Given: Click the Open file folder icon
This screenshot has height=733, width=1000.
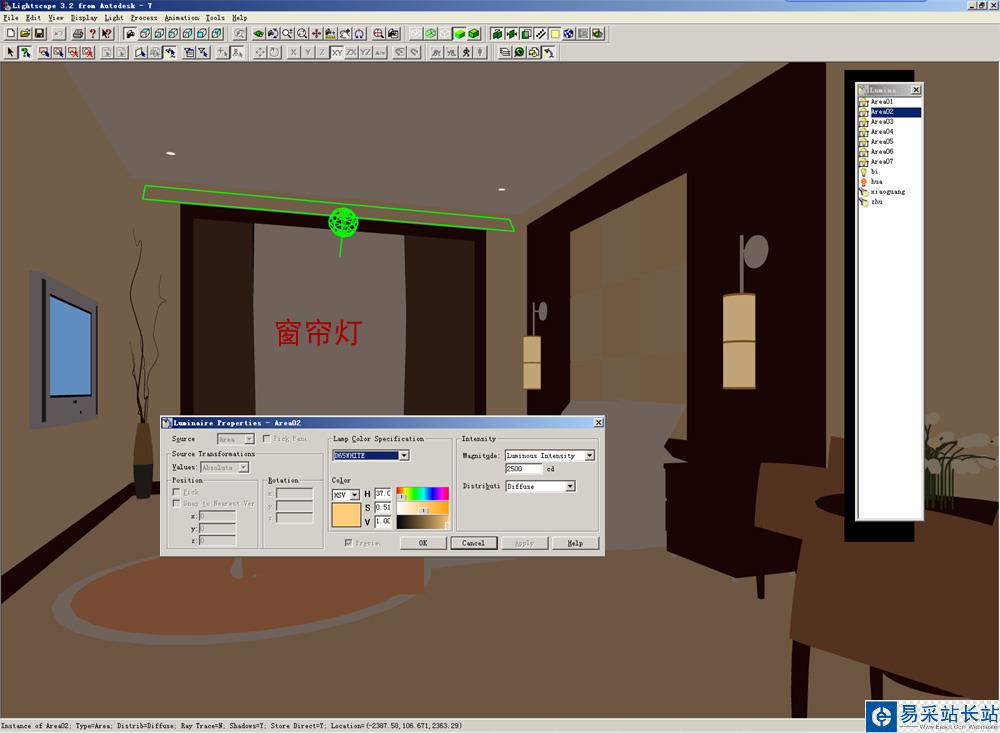Looking at the screenshot, I should pyautogui.click(x=25, y=34).
